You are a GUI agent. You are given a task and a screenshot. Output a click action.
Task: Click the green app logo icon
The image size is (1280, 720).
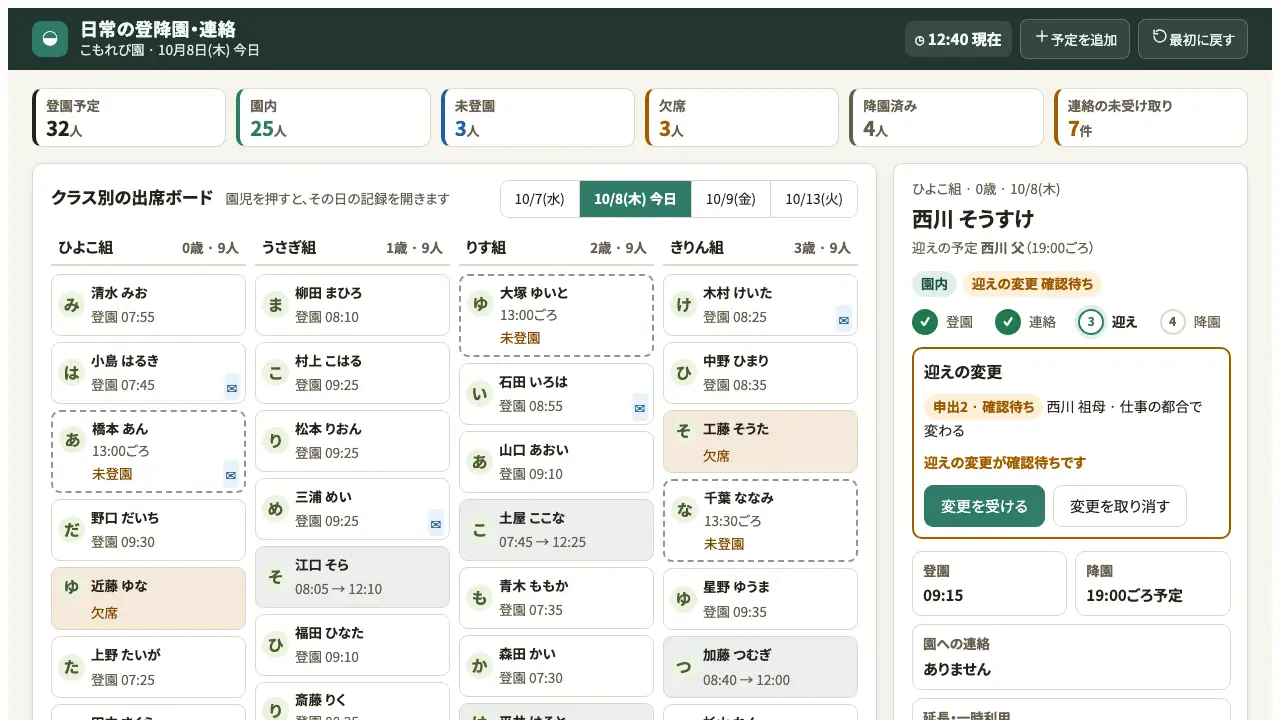[x=50, y=39]
